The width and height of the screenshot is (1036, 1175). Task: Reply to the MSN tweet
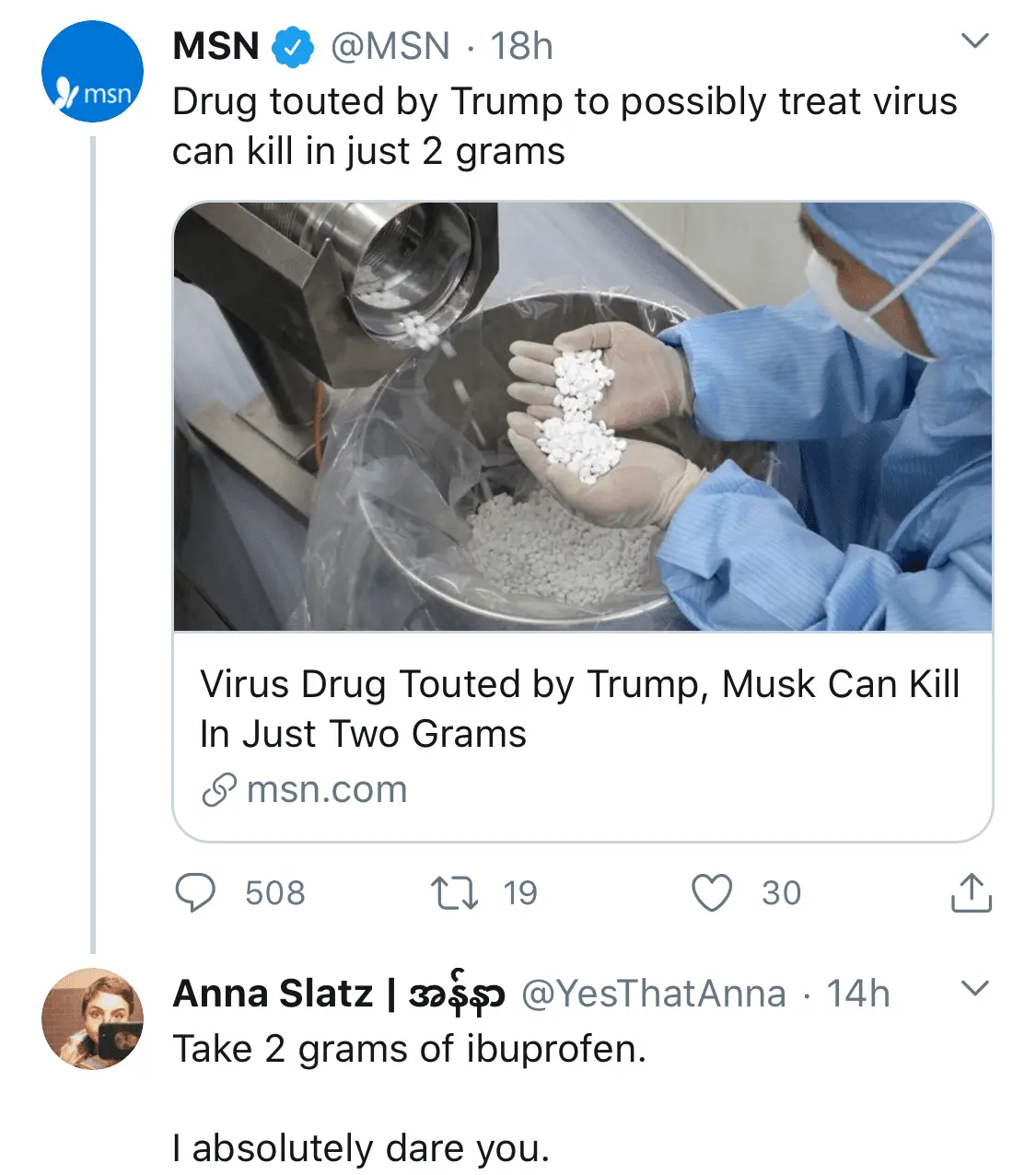tap(195, 892)
